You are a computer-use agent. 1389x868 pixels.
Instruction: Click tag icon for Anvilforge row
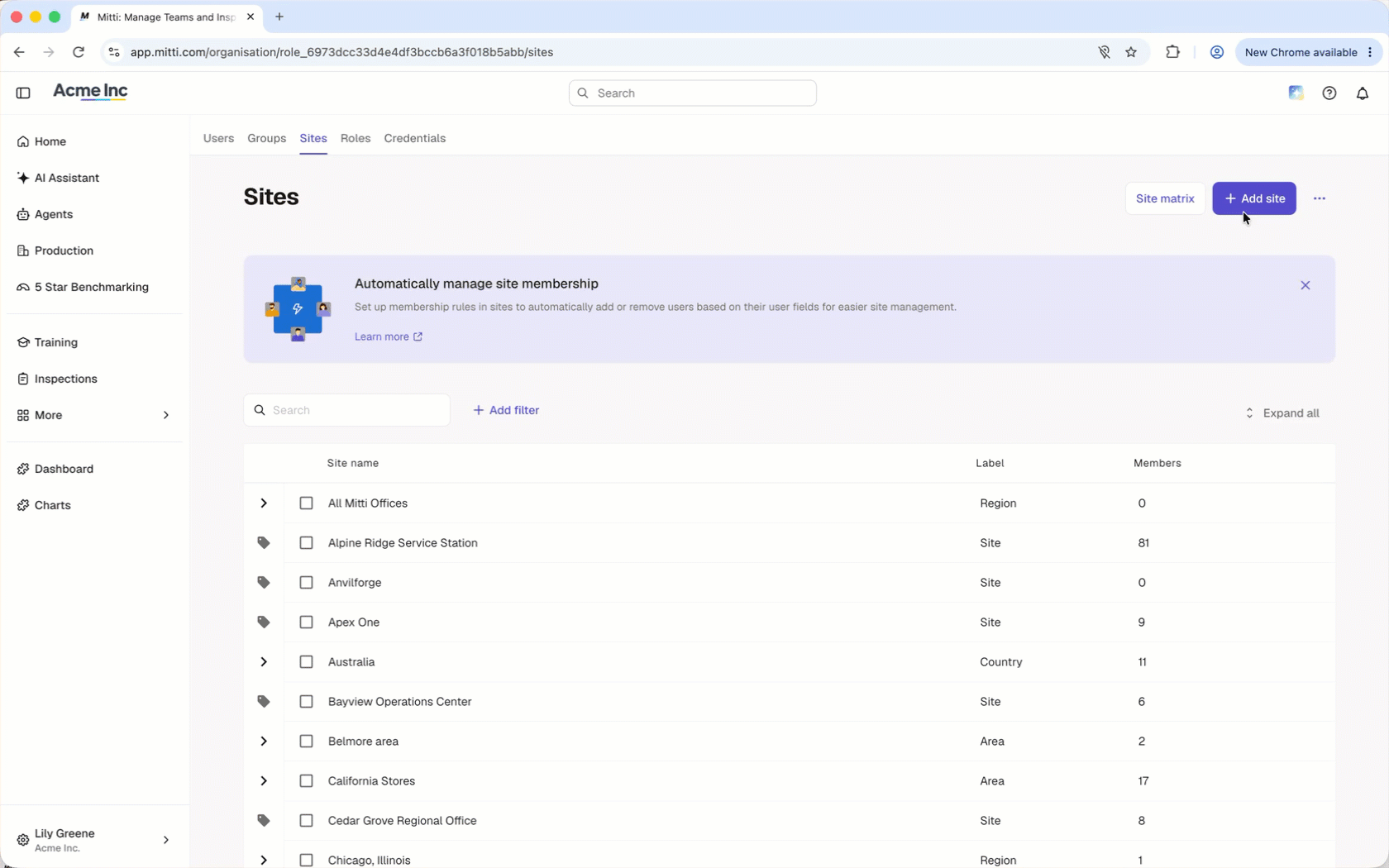264,583
